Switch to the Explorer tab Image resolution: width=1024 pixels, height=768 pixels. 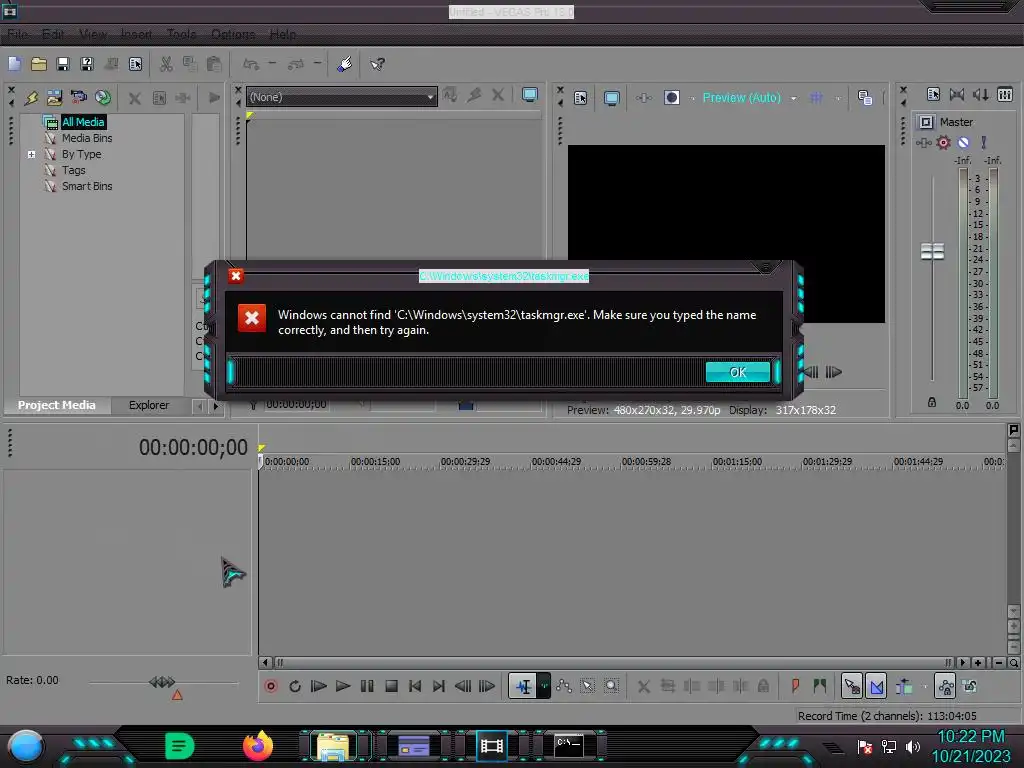[149, 405]
